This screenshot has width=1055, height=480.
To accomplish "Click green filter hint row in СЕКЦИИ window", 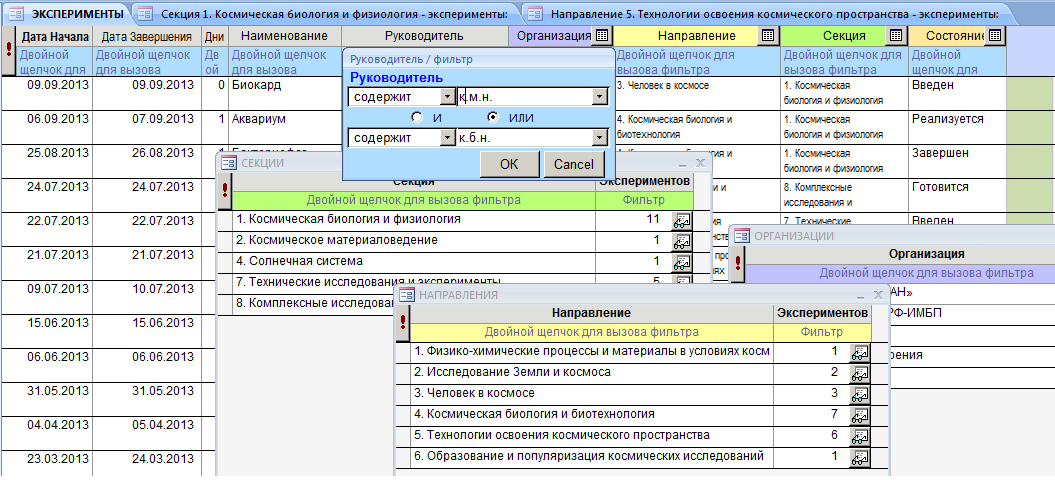I will click(414, 200).
